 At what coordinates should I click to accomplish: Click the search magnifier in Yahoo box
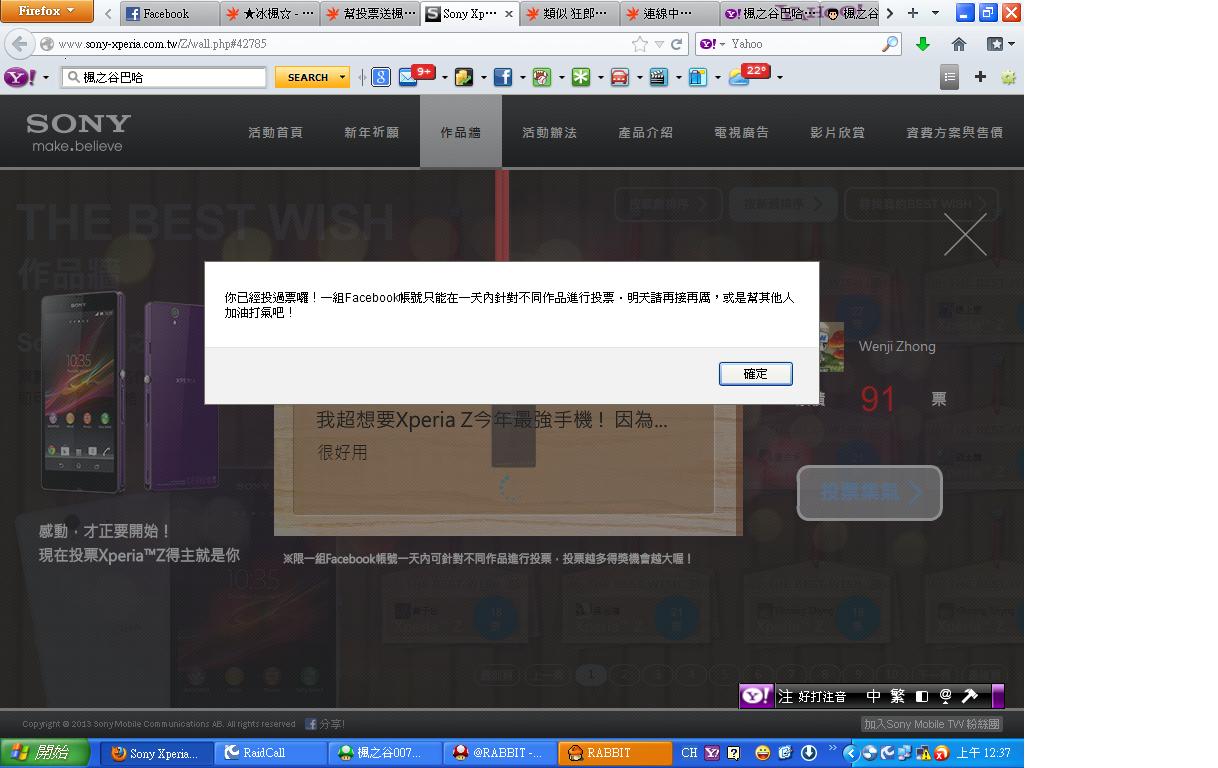[889, 44]
